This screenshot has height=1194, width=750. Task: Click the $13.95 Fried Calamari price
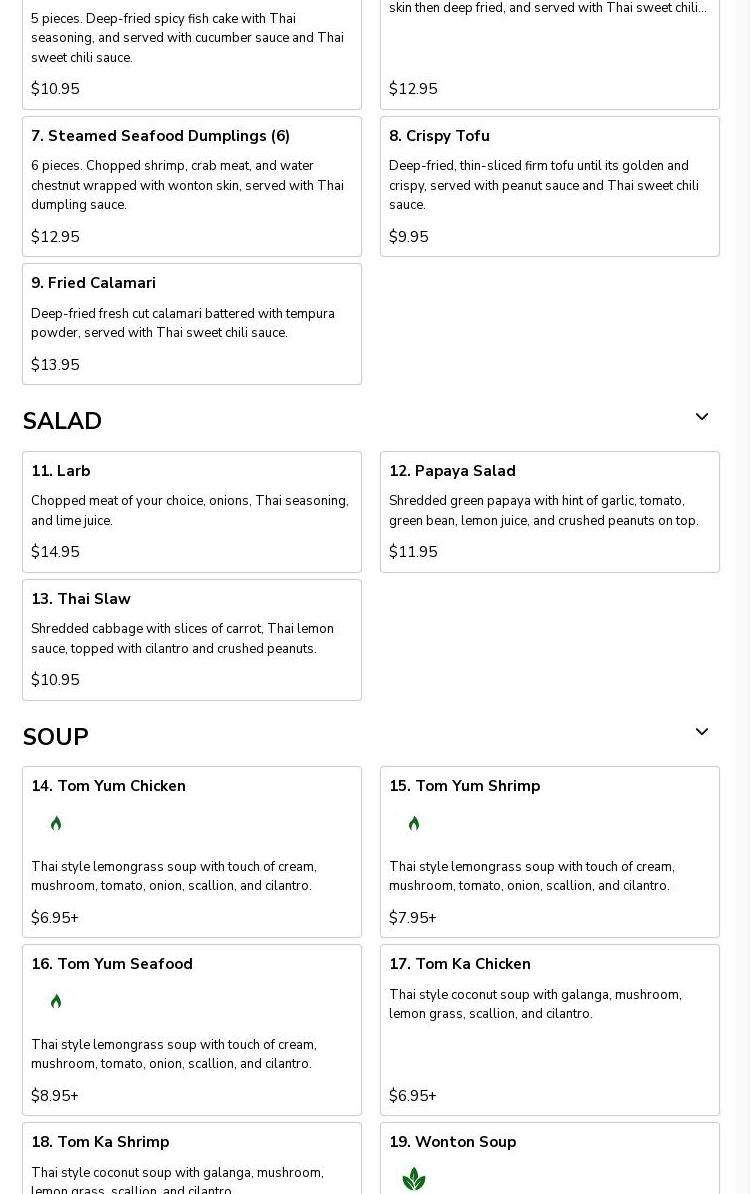click(x=55, y=365)
